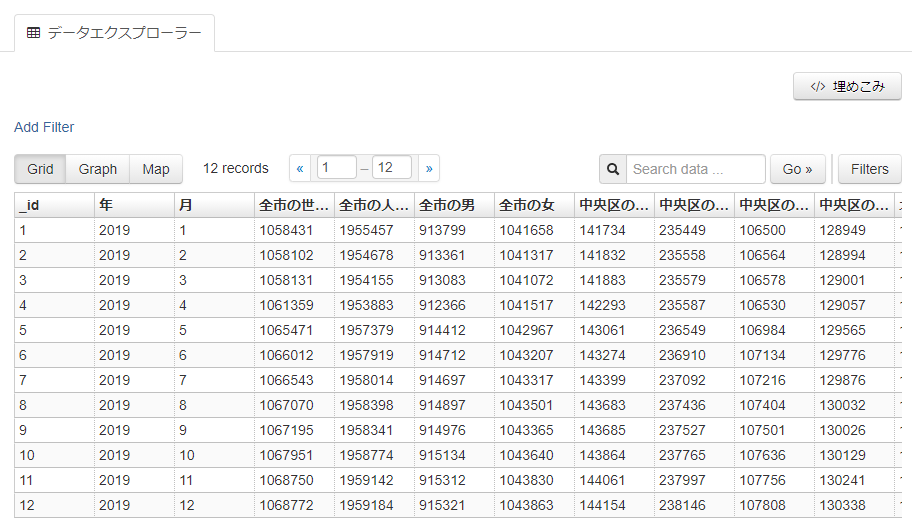Select cell 913083 in row 3
The width and height of the screenshot is (912, 525).
click(x=454, y=280)
